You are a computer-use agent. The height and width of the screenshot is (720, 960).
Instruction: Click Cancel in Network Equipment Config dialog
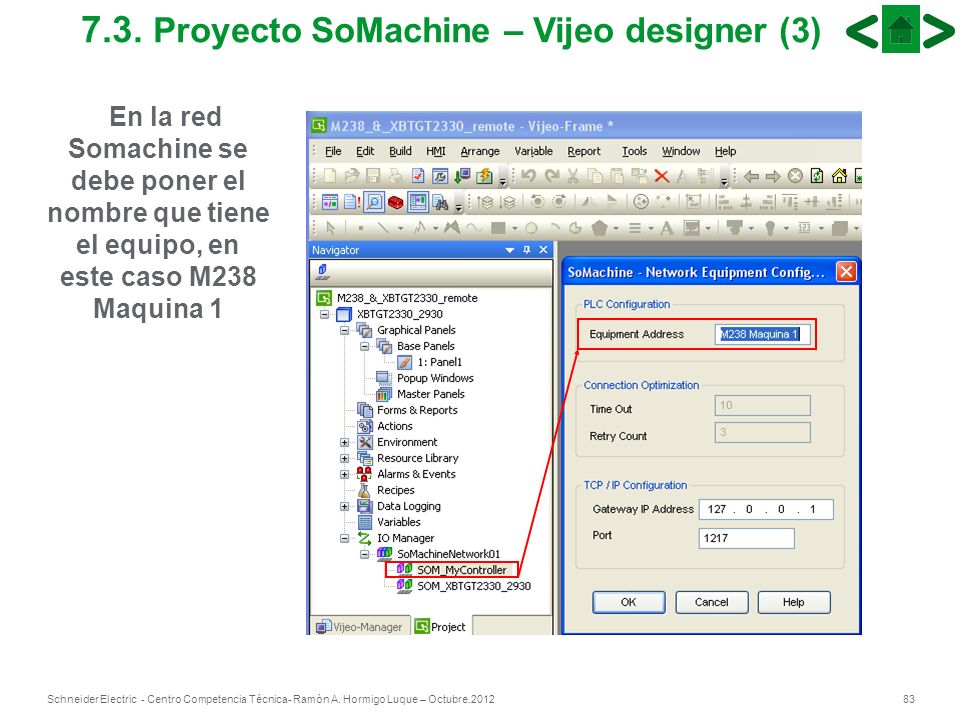click(711, 602)
